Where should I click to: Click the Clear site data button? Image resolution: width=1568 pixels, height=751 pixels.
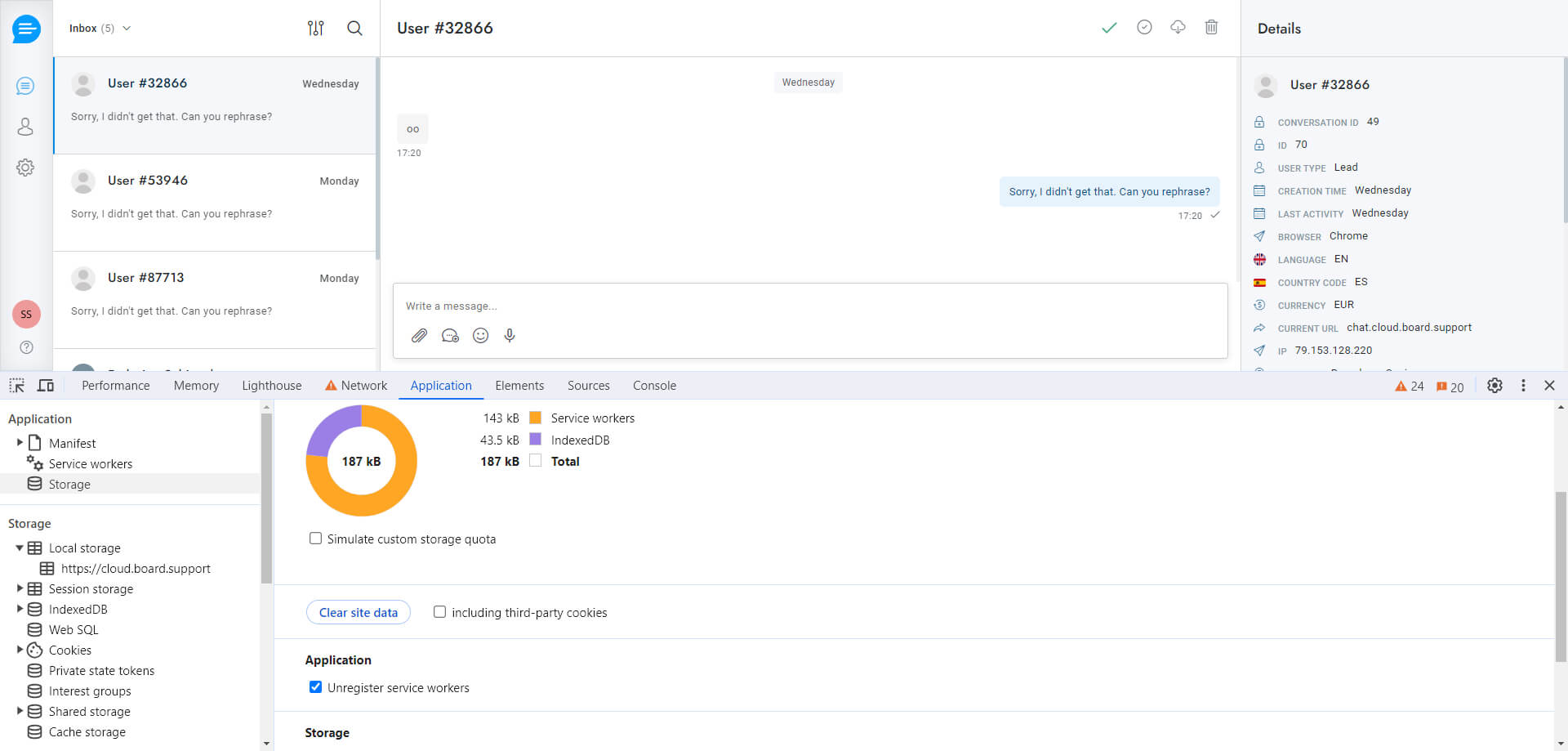pos(358,613)
